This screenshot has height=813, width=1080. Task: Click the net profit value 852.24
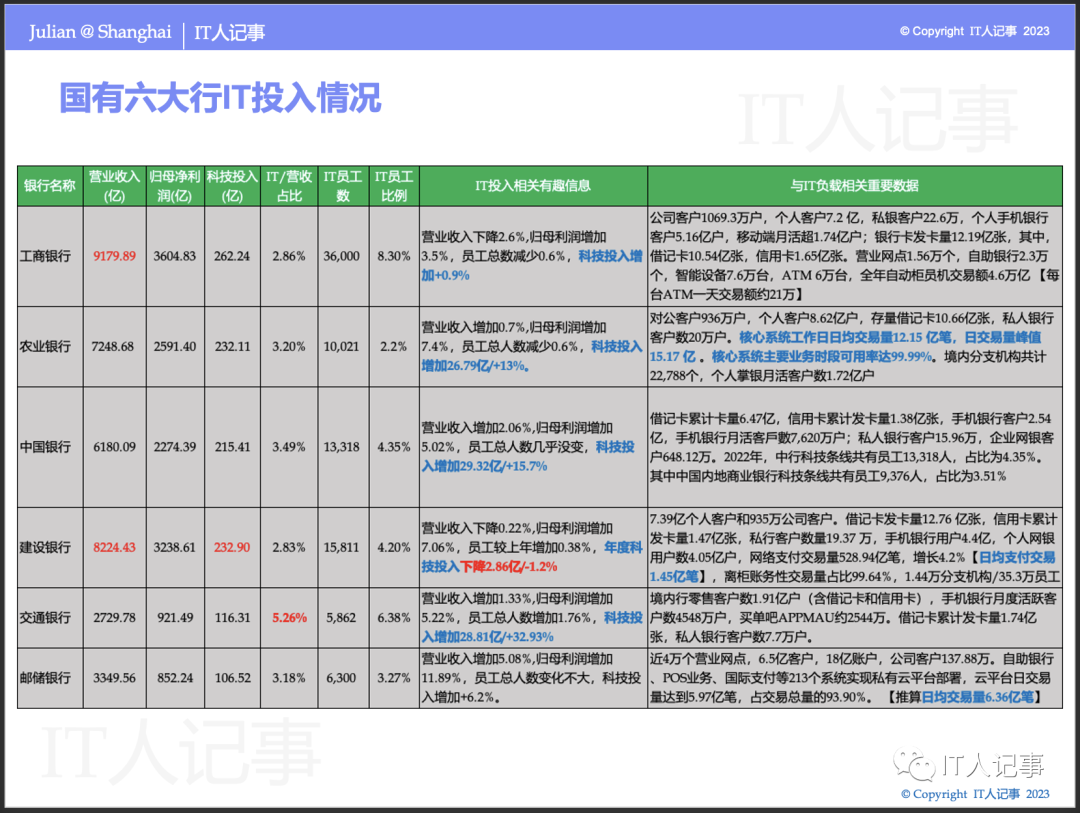tap(175, 678)
